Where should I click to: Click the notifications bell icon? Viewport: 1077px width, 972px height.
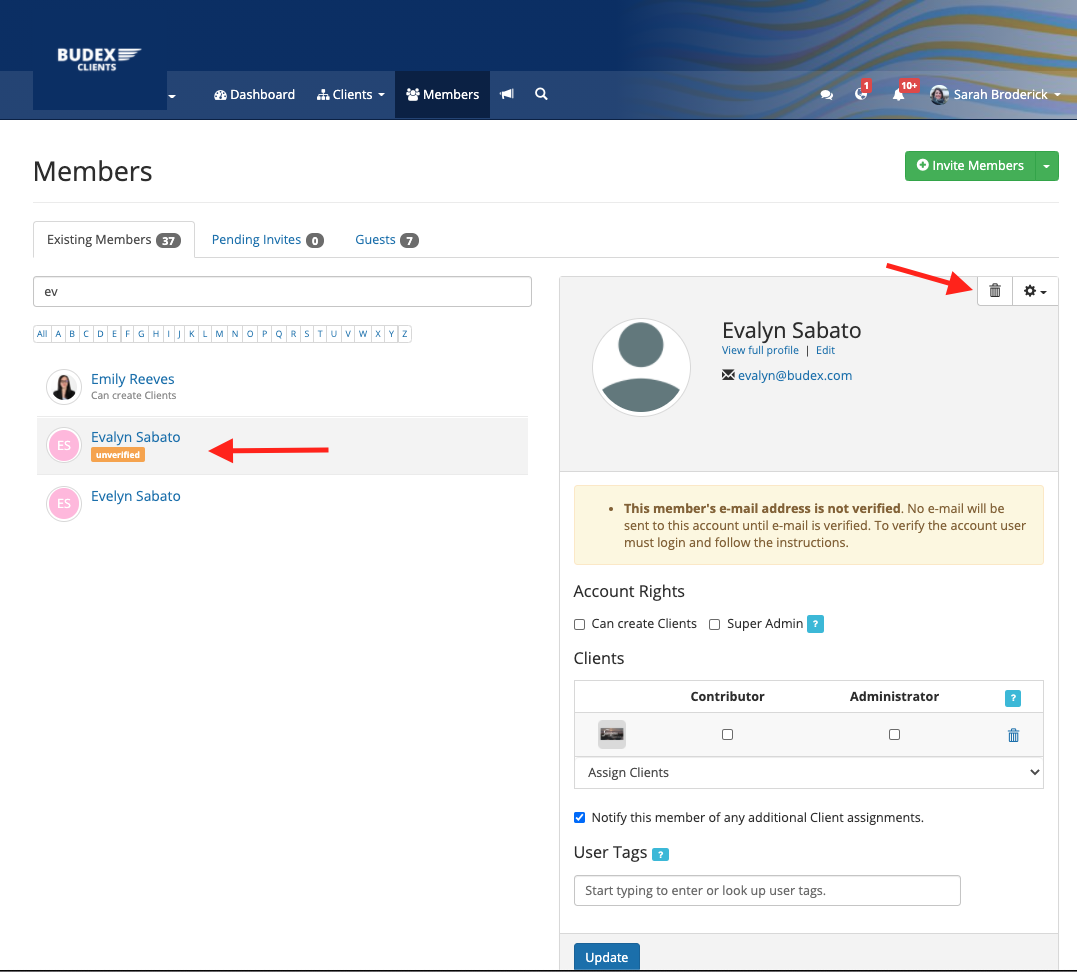(x=897, y=94)
